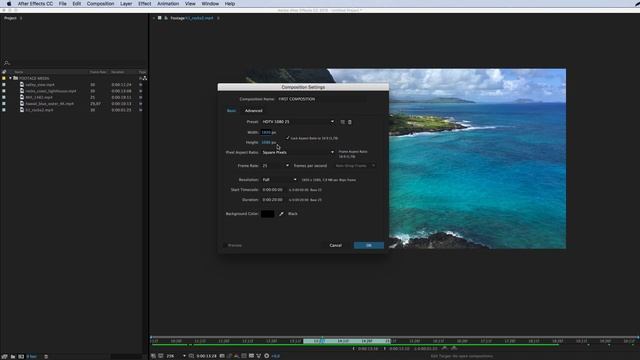Screen dimensions: 640x360
Task: Click the Interpret Footage icon at panel bottom
Action: [4, 356]
